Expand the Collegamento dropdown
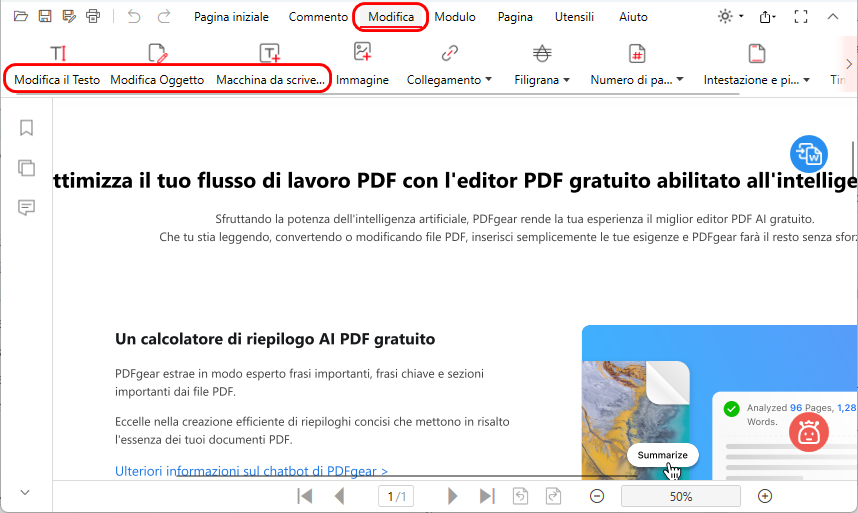Viewport: 858px width, 513px height. pyautogui.click(x=449, y=79)
